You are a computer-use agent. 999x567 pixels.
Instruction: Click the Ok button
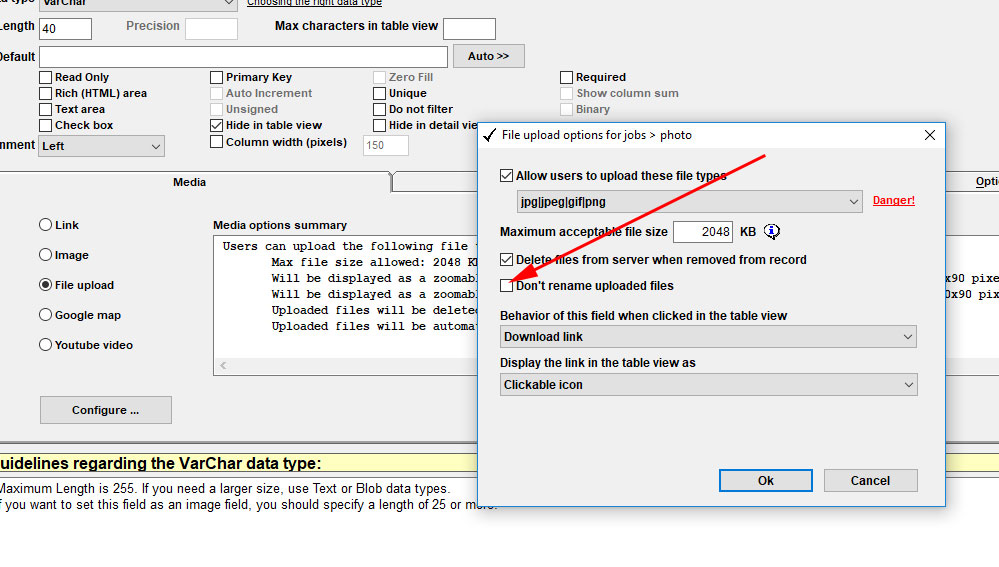point(766,481)
